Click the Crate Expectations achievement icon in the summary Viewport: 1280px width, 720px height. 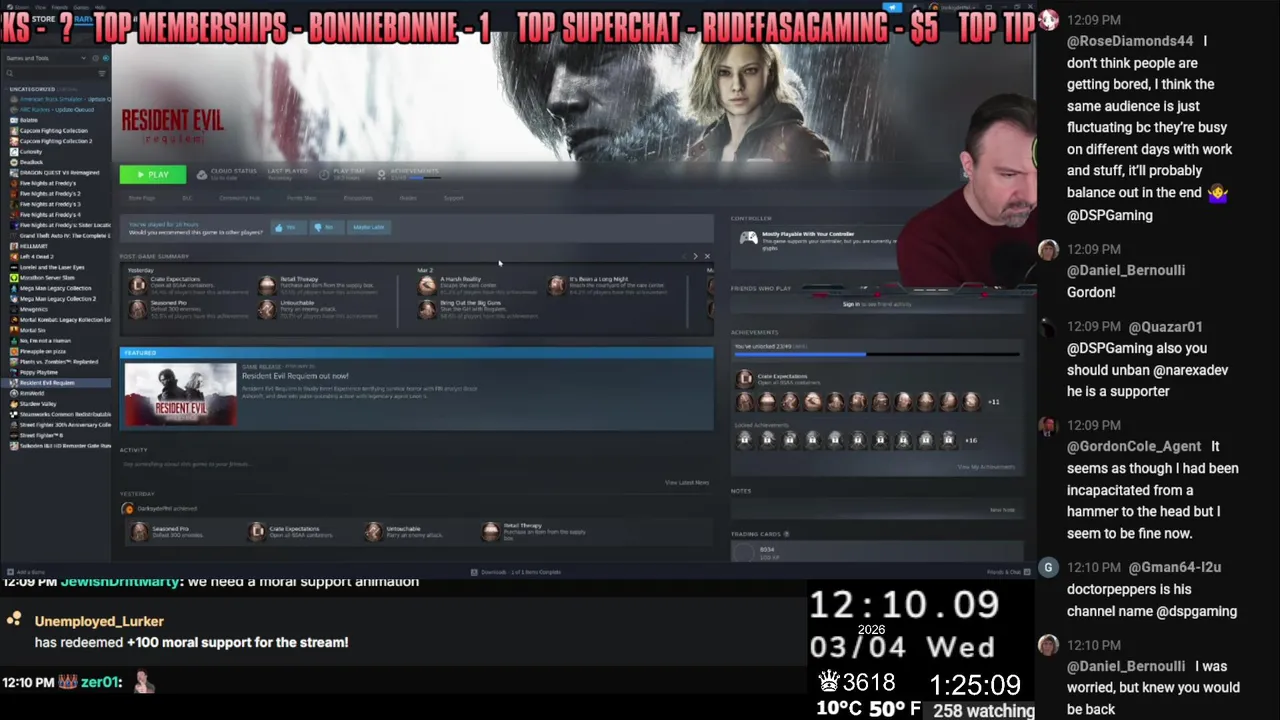coord(137,285)
